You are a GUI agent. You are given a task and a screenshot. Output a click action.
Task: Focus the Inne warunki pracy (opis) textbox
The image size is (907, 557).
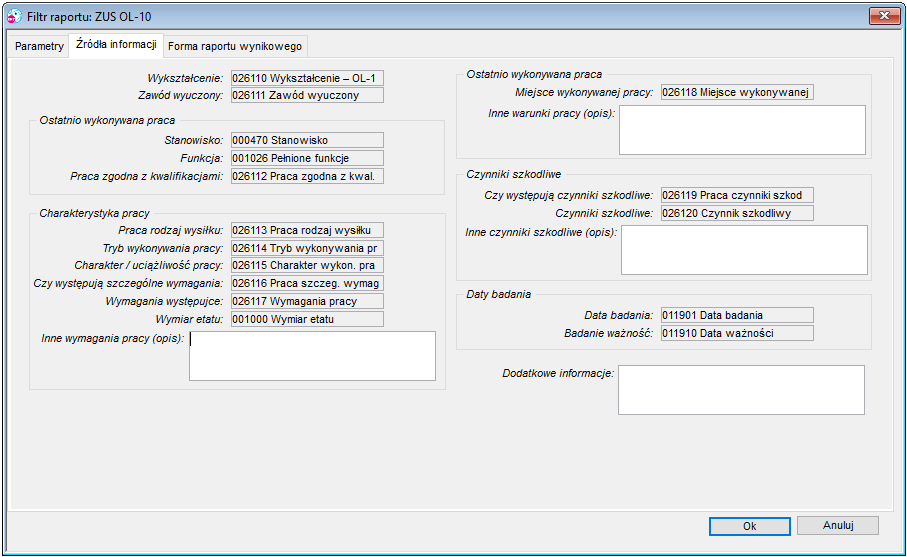coord(742,130)
